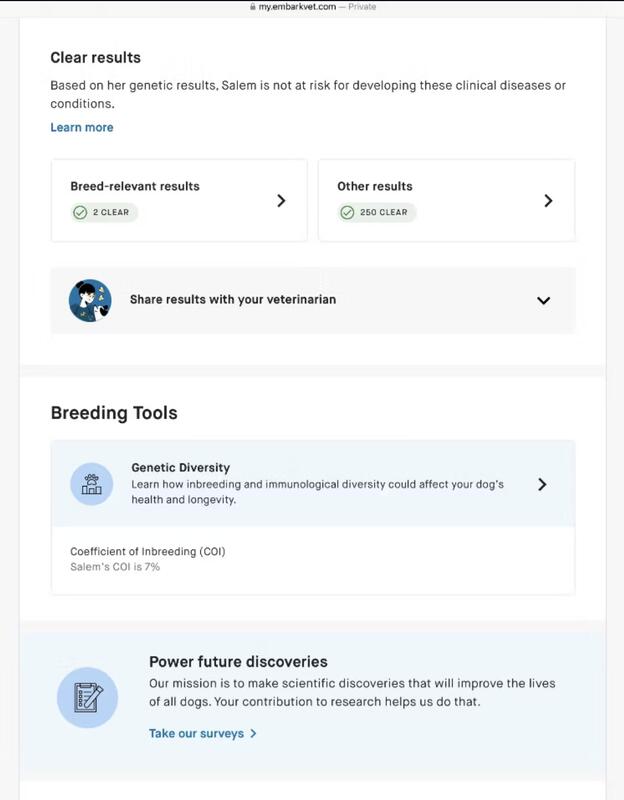Select the Breed-relevant results title
Viewport: 624px width, 800px height.
(x=135, y=186)
